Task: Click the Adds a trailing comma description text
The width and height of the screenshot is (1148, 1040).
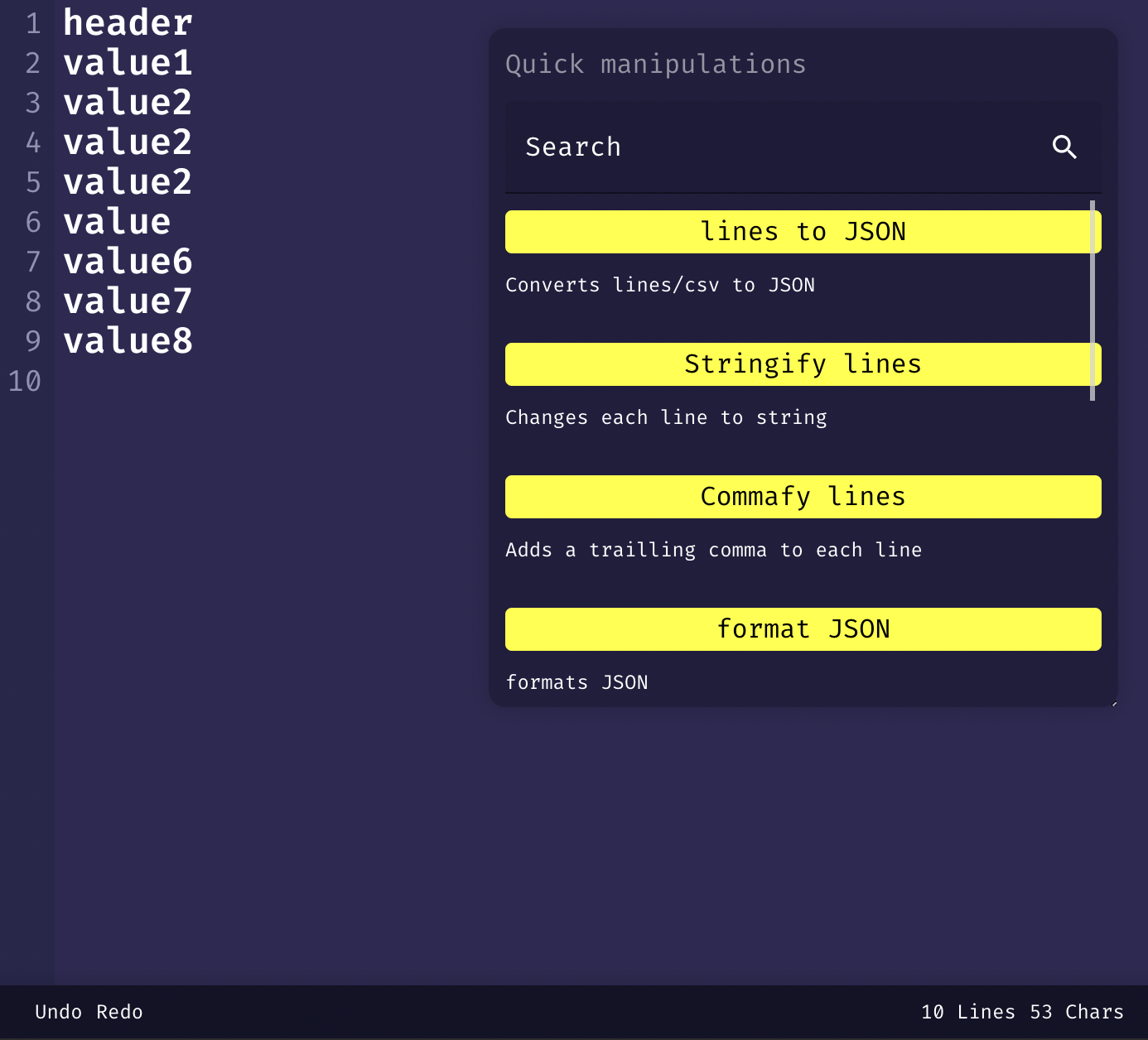Action: 713,550
